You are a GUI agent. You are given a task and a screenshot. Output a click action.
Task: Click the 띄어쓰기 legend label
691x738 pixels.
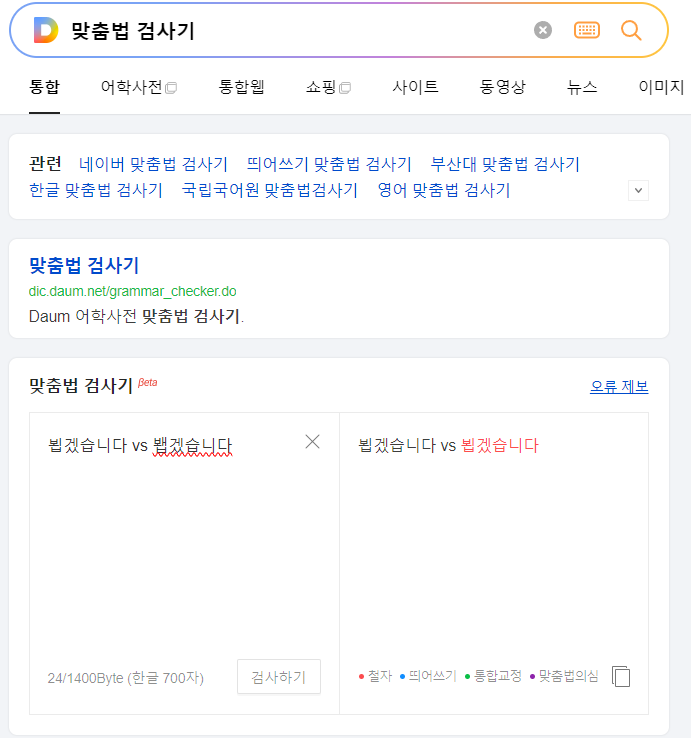coord(433,676)
